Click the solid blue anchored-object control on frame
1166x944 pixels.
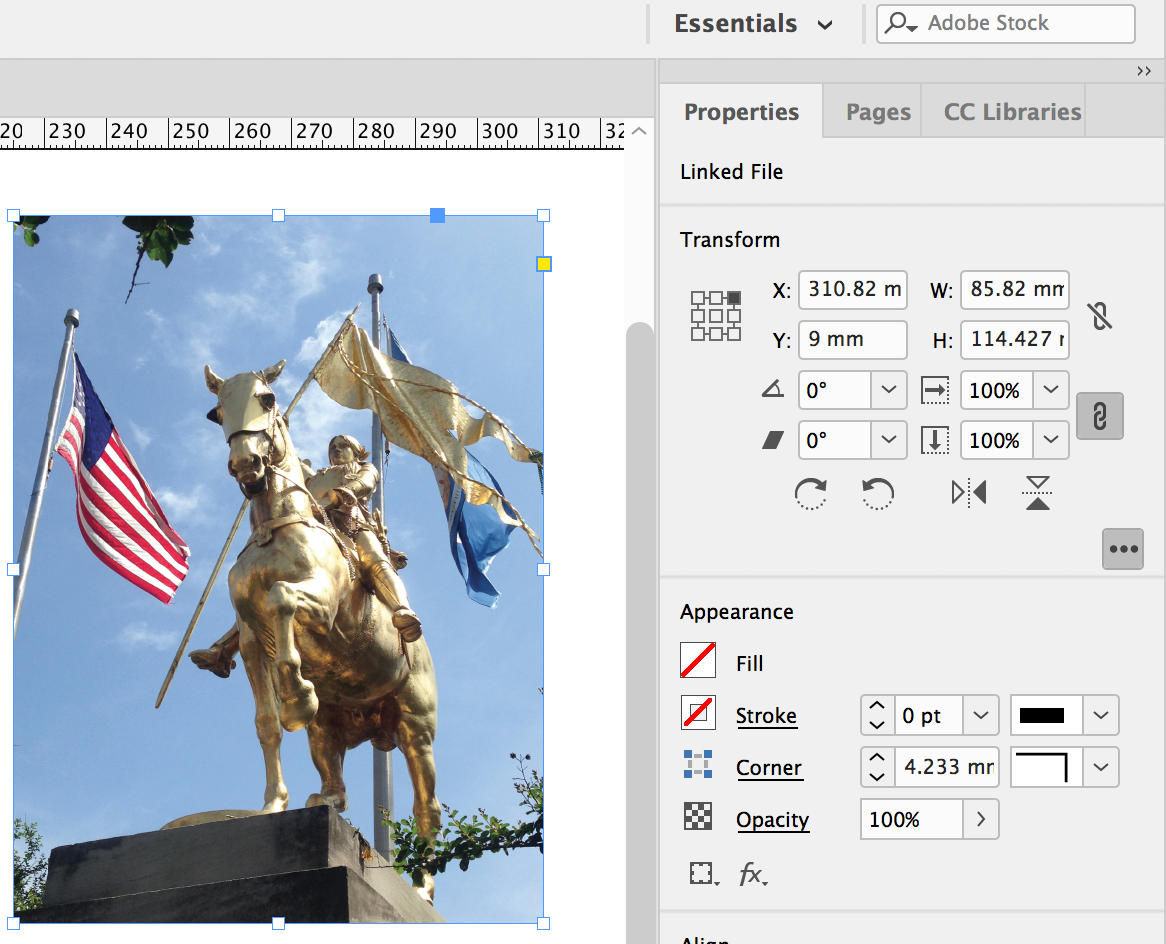(x=437, y=215)
